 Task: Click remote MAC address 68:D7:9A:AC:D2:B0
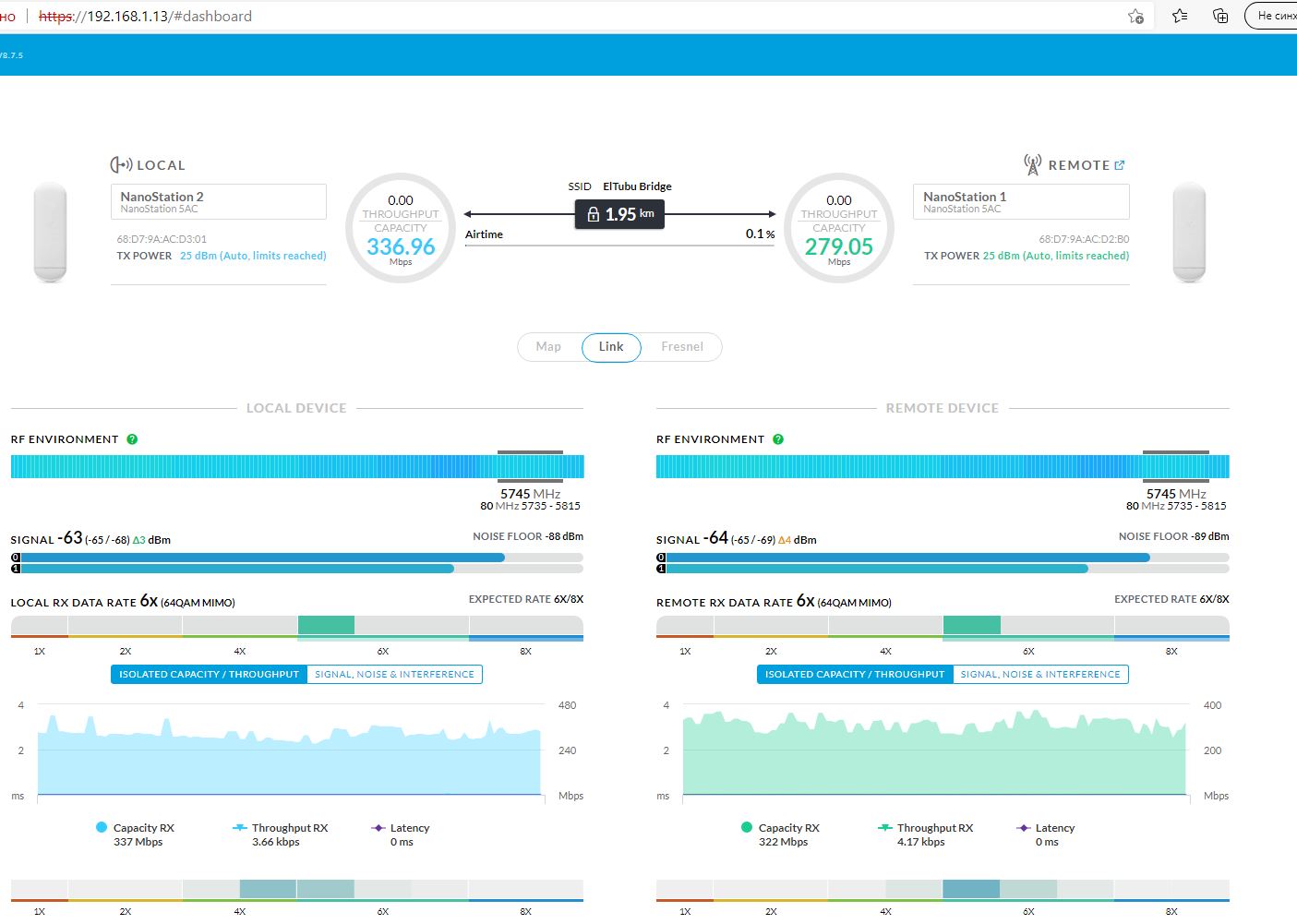[x=1084, y=239]
